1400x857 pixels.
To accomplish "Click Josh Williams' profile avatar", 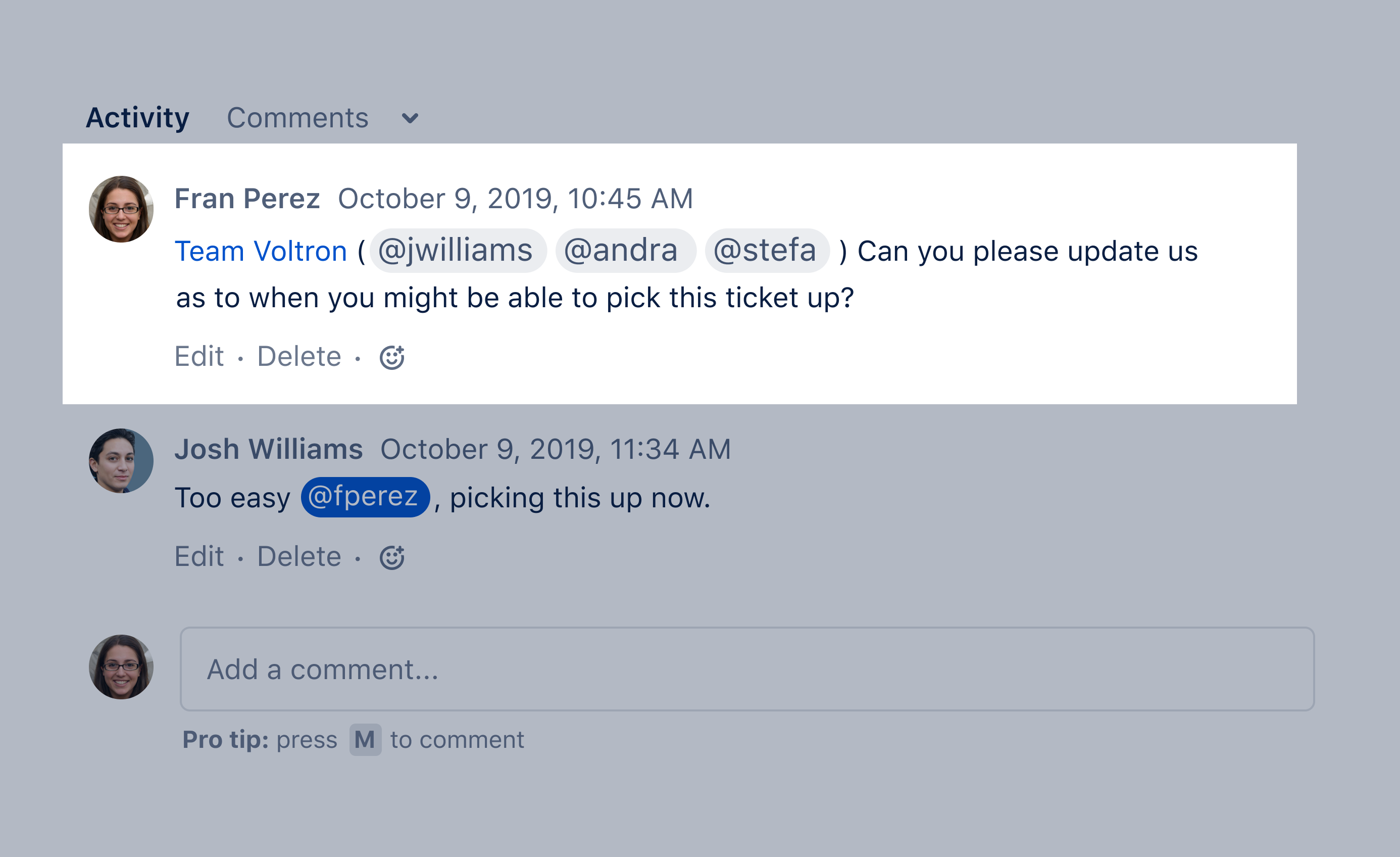I will tap(121, 461).
